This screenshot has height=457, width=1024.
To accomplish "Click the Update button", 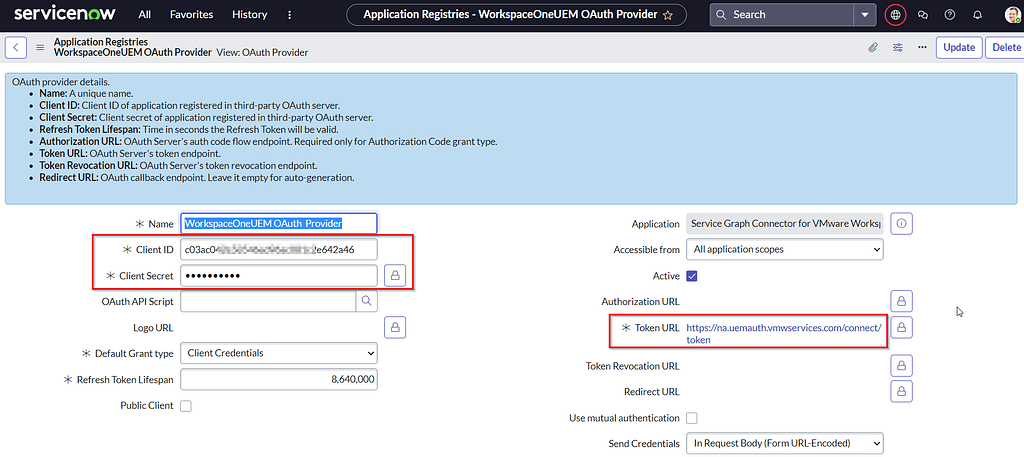I will click(958, 47).
